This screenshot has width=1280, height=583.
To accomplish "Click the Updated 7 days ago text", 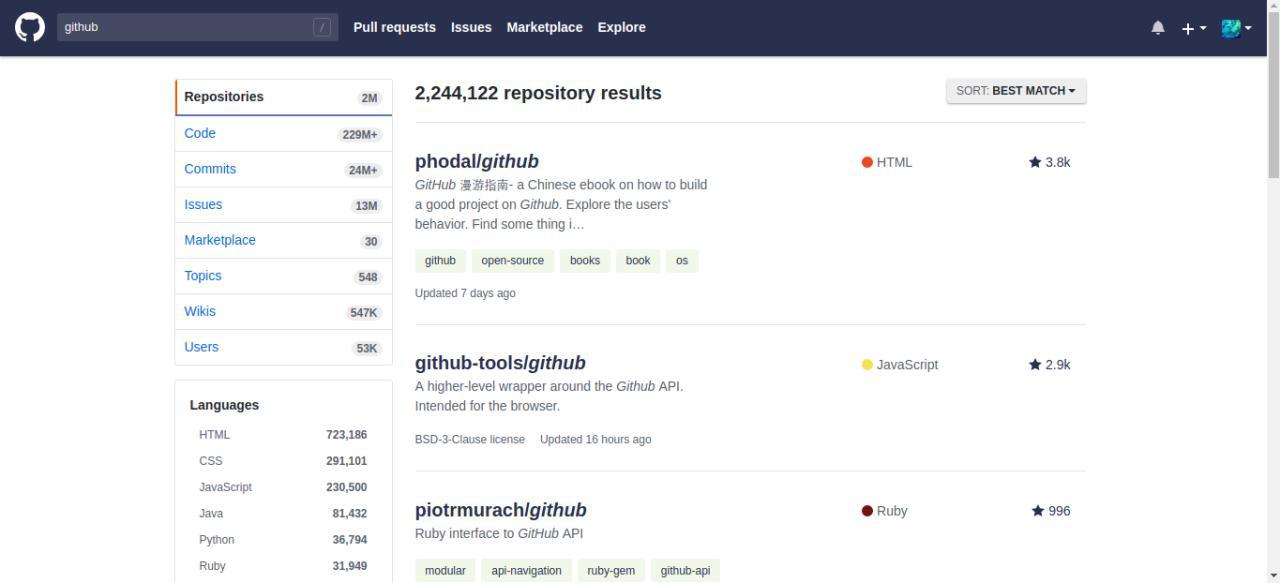I will (x=465, y=293).
